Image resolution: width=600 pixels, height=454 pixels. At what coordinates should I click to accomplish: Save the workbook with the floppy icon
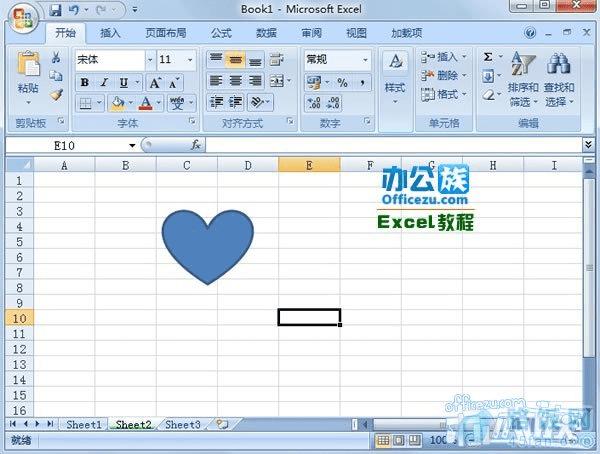[x=55, y=9]
